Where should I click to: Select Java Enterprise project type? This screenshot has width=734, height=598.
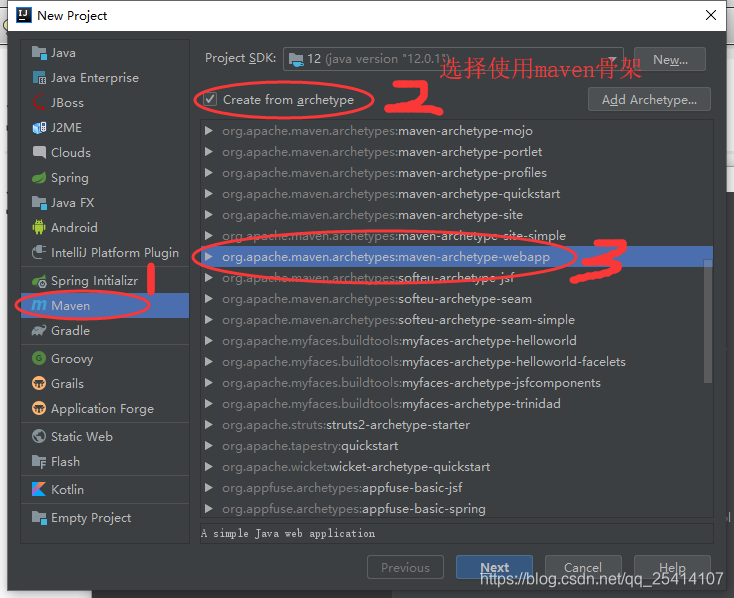pyautogui.click(x=105, y=78)
